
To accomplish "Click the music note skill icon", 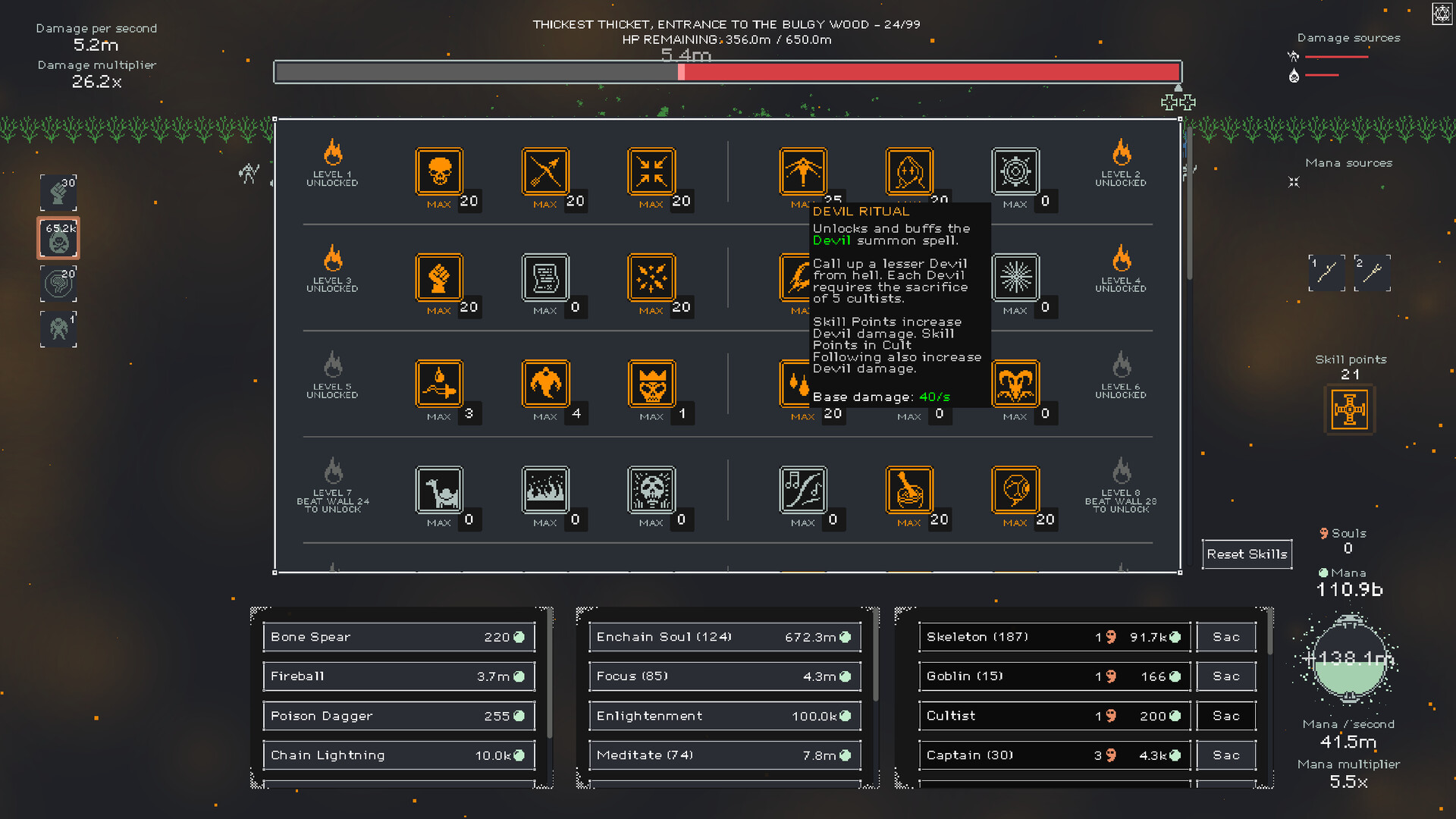I will pos(802,490).
